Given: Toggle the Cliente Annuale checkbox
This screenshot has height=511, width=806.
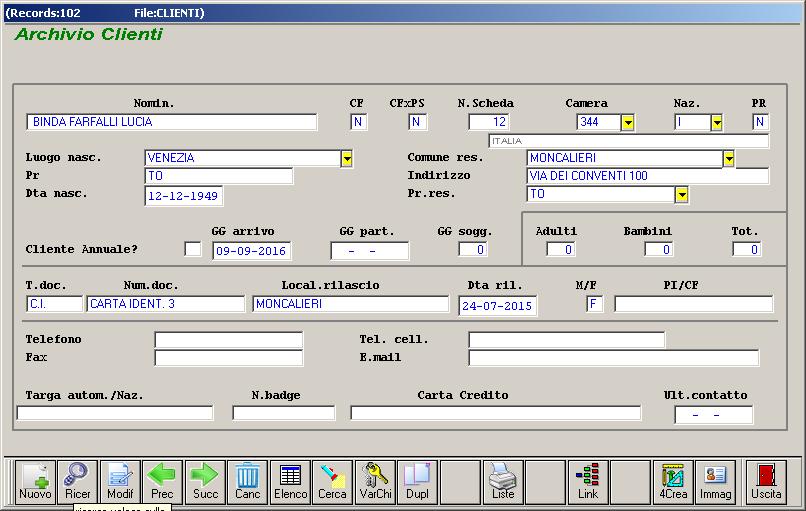Looking at the screenshot, I should tap(193, 249).
